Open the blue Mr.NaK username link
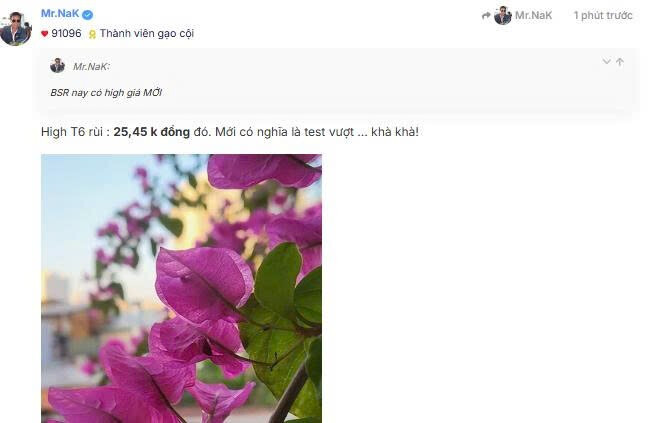This screenshot has width=660, height=423. click(60, 13)
